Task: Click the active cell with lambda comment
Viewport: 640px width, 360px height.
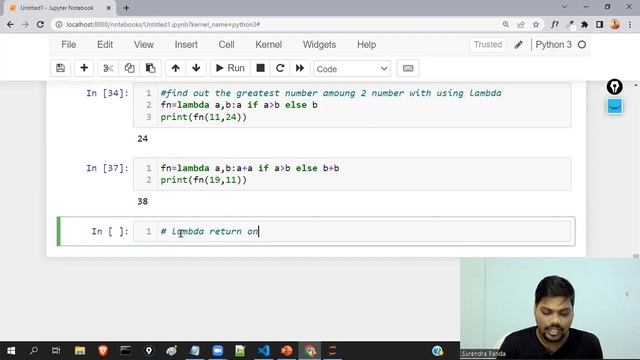Action: click(x=352, y=231)
